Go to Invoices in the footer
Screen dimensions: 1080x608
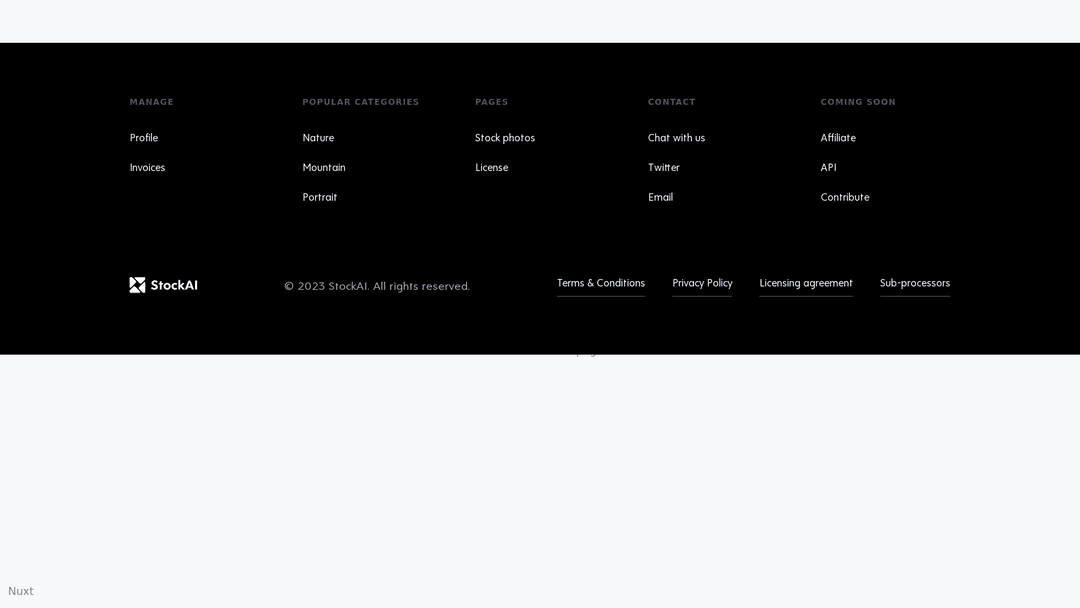pyautogui.click(x=147, y=168)
